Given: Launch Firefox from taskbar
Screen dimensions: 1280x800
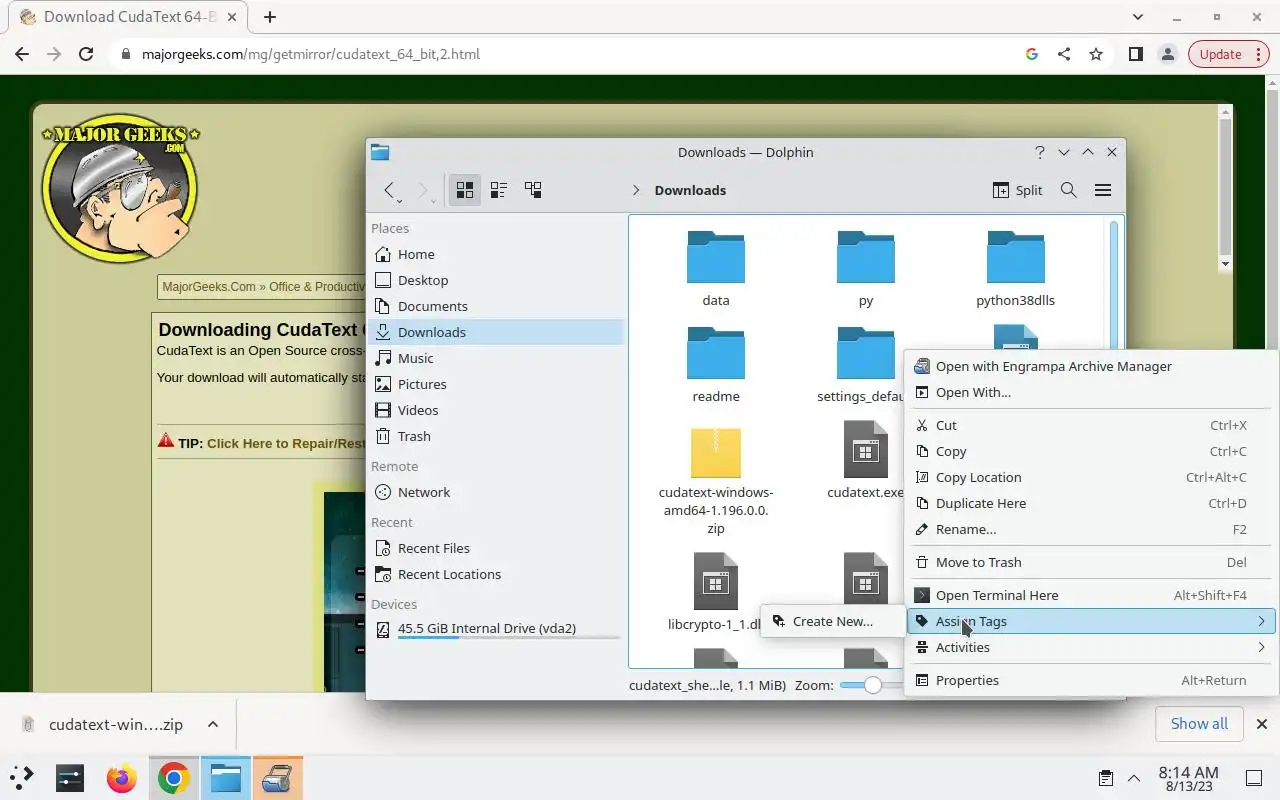Looking at the screenshot, I should click(122, 777).
